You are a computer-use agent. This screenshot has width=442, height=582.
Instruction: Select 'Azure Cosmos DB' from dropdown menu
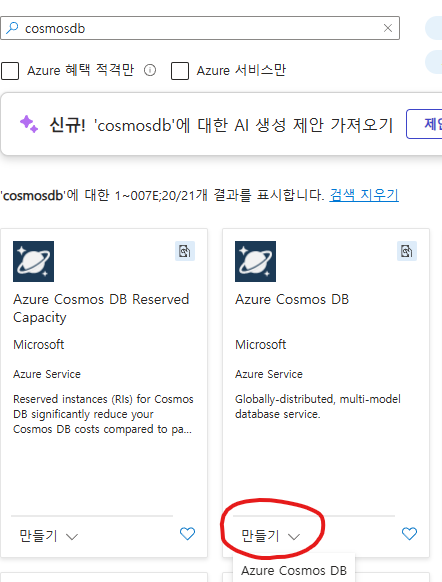[x=294, y=570]
